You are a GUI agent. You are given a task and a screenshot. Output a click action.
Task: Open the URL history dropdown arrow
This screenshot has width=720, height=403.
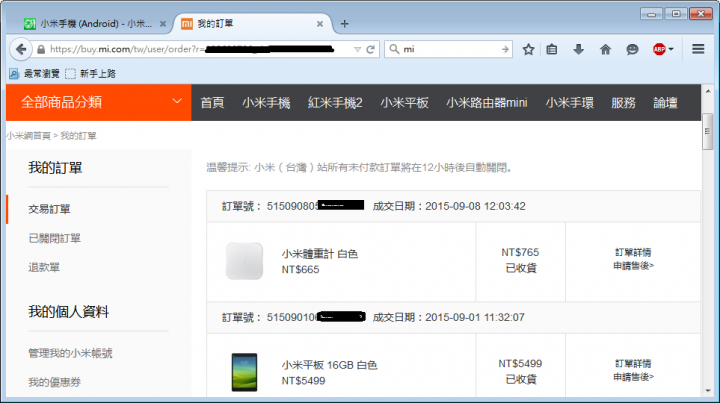coord(357,50)
